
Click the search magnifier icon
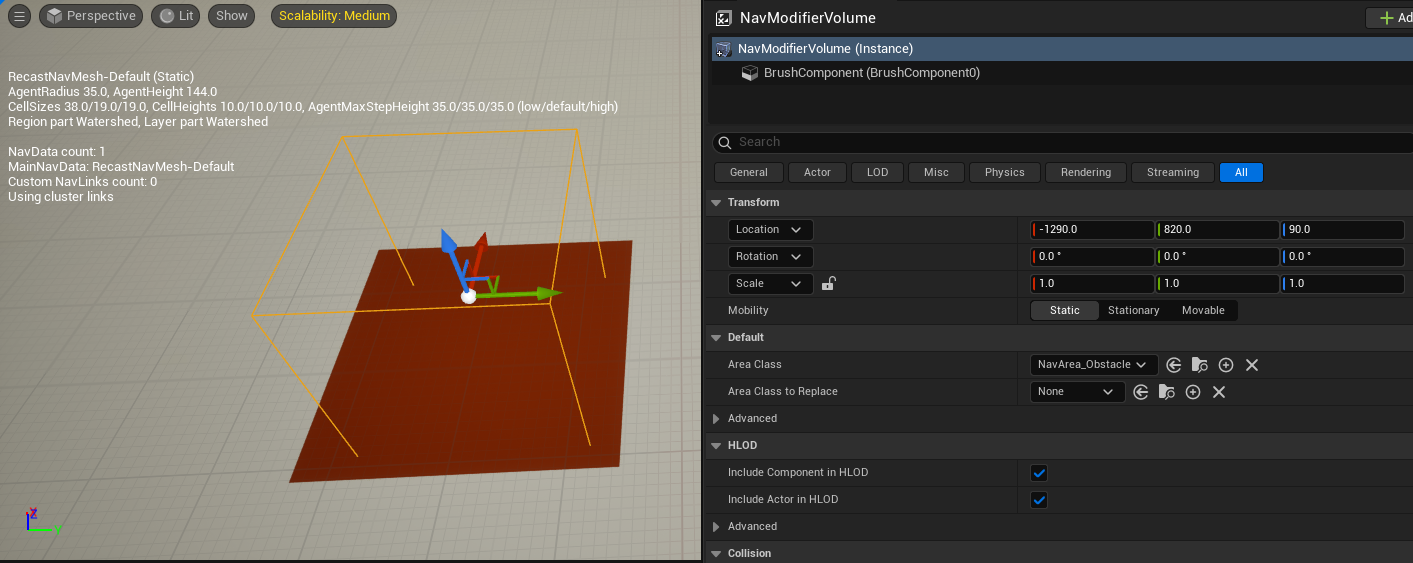[725, 142]
